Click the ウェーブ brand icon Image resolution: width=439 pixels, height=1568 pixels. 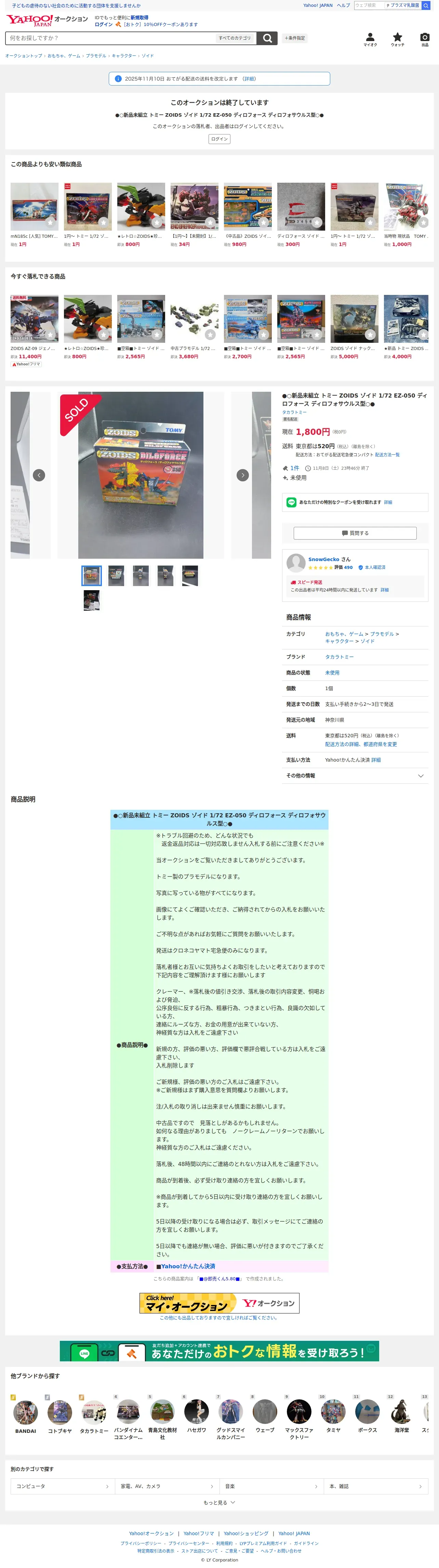(265, 1412)
